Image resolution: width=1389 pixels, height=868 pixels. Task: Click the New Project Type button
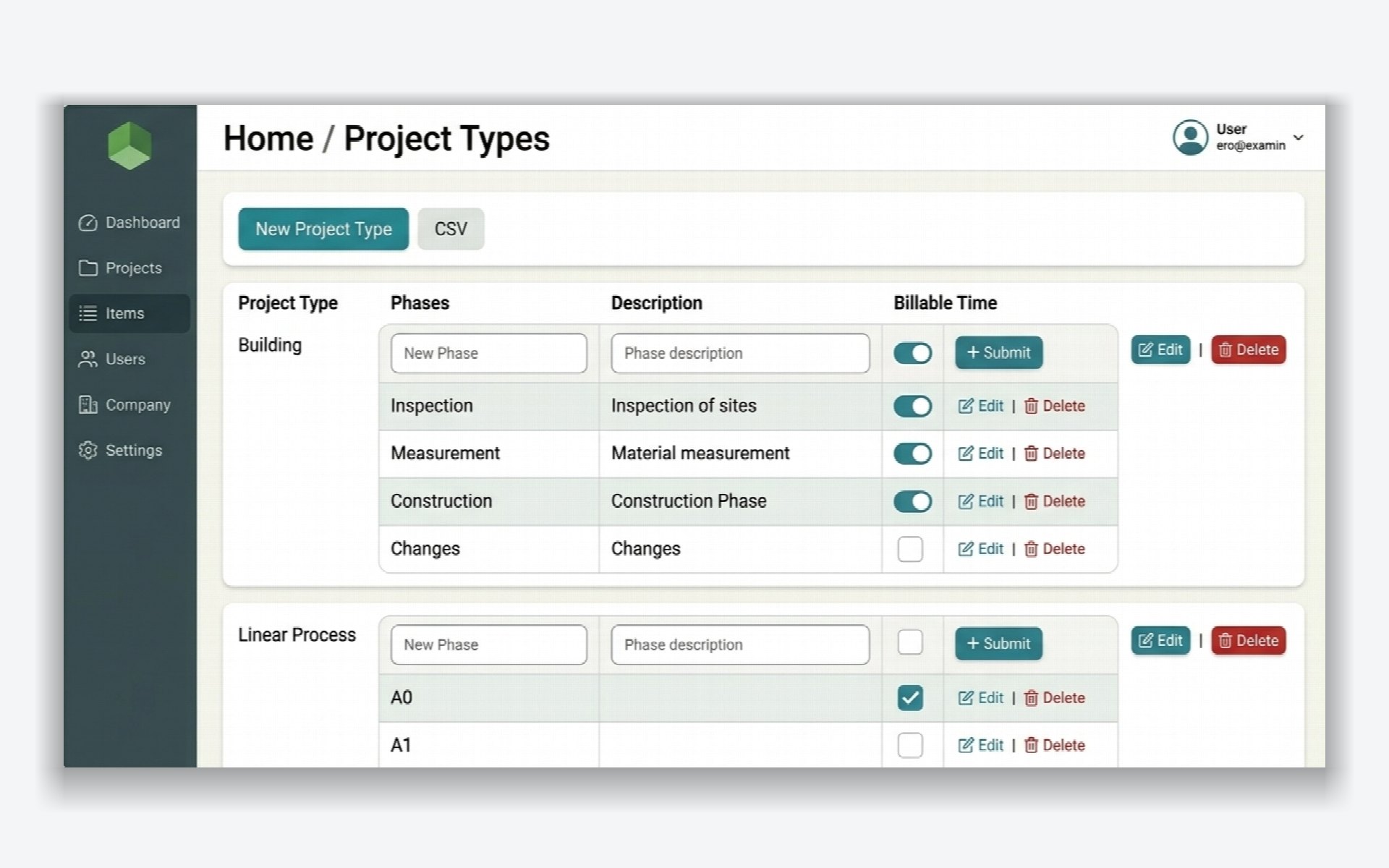(323, 229)
